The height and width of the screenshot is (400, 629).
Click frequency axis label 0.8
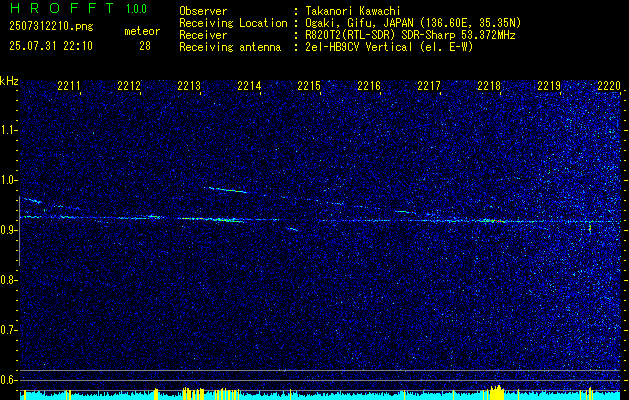pyautogui.click(x=8, y=280)
